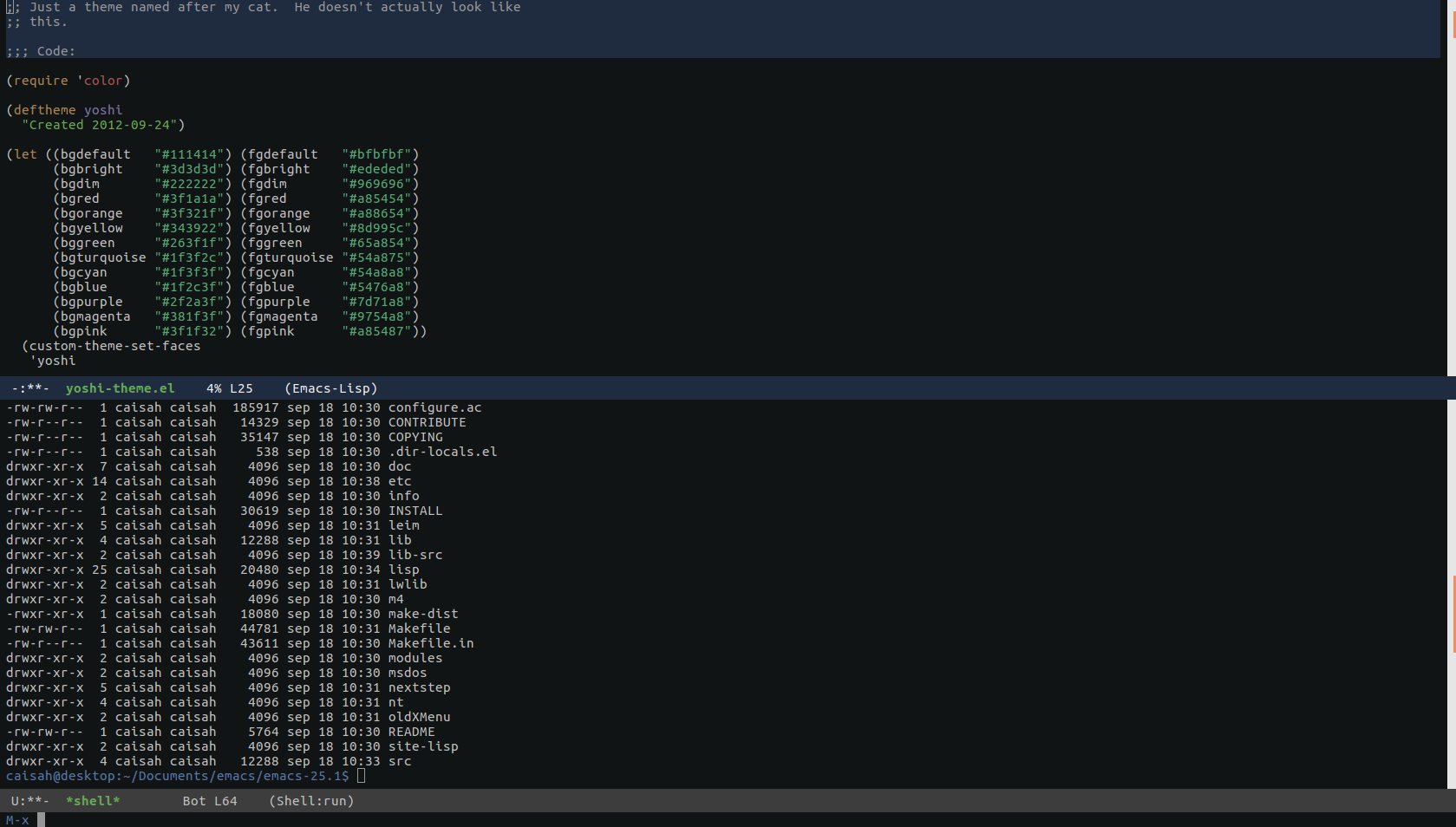Click the src directory entry
Screen dimensions: 1456x827
[400, 761]
